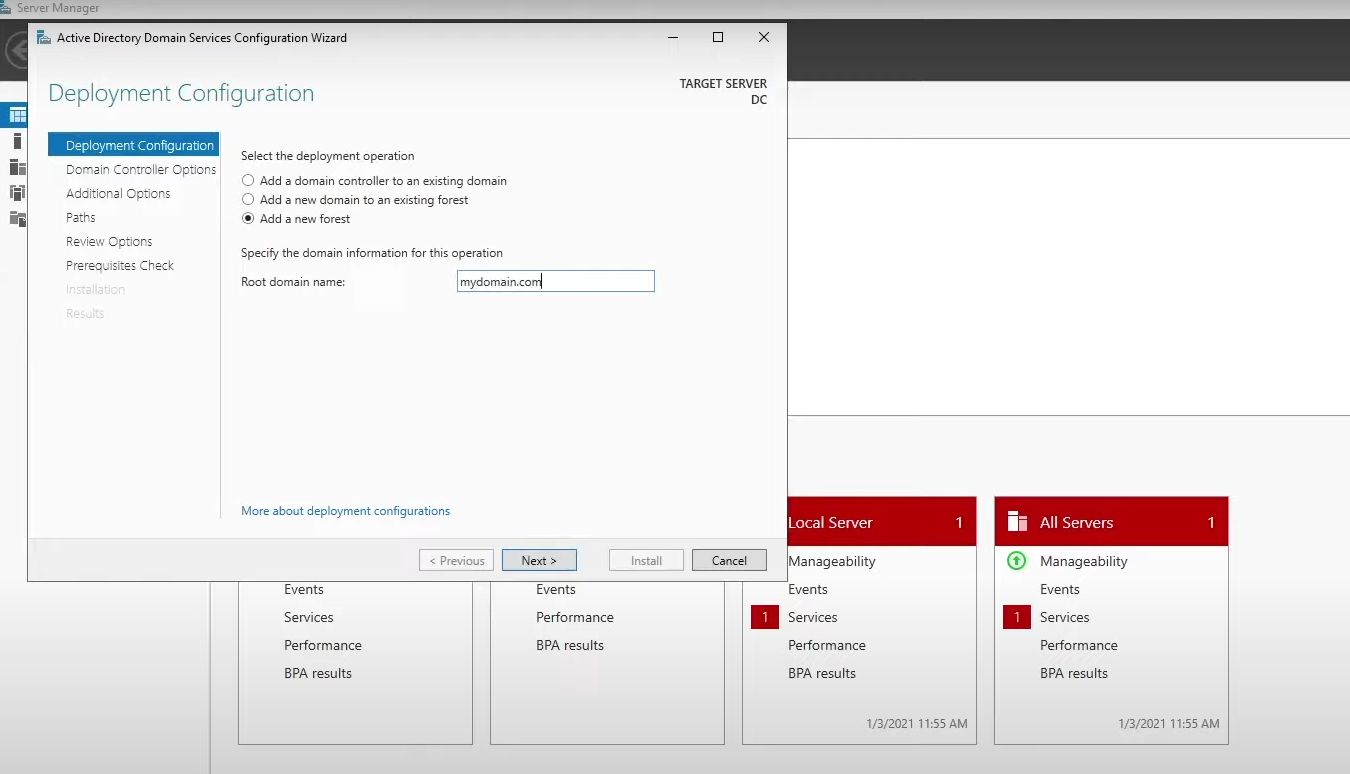Open Local Server icon in Server Manager sidebar
The width and height of the screenshot is (1350, 774).
pyautogui.click(x=17, y=141)
